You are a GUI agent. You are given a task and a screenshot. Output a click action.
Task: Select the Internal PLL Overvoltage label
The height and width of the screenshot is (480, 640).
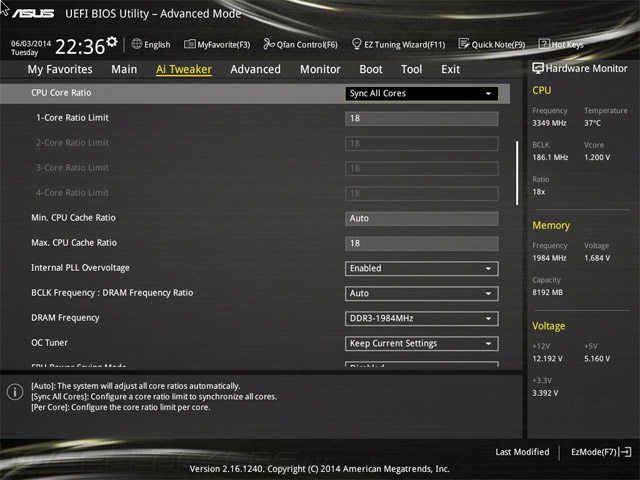coord(80,268)
